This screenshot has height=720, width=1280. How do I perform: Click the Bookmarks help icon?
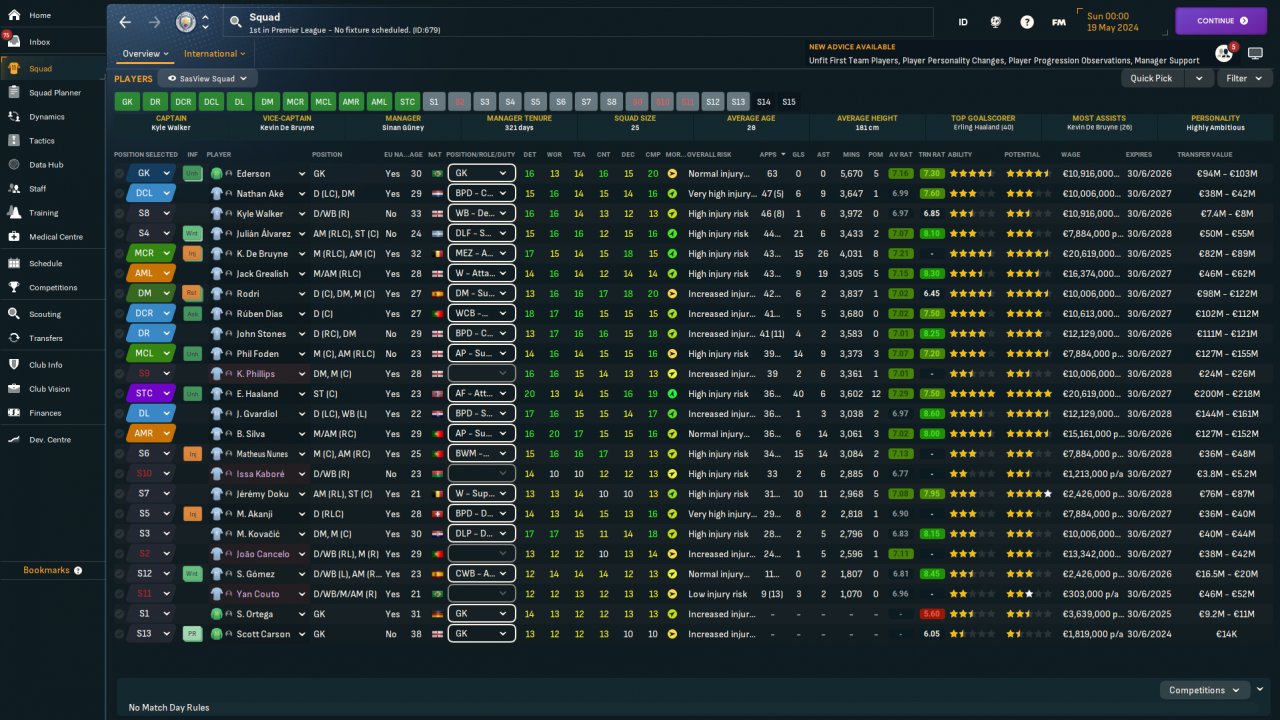coord(78,571)
